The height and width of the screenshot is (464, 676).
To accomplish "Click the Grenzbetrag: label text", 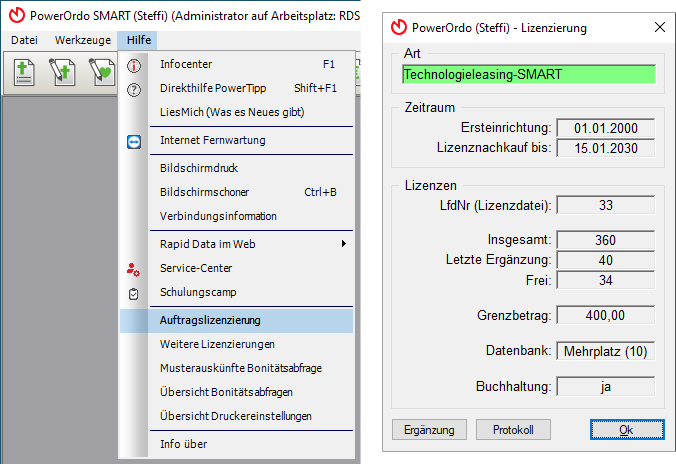I will [x=514, y=316].
